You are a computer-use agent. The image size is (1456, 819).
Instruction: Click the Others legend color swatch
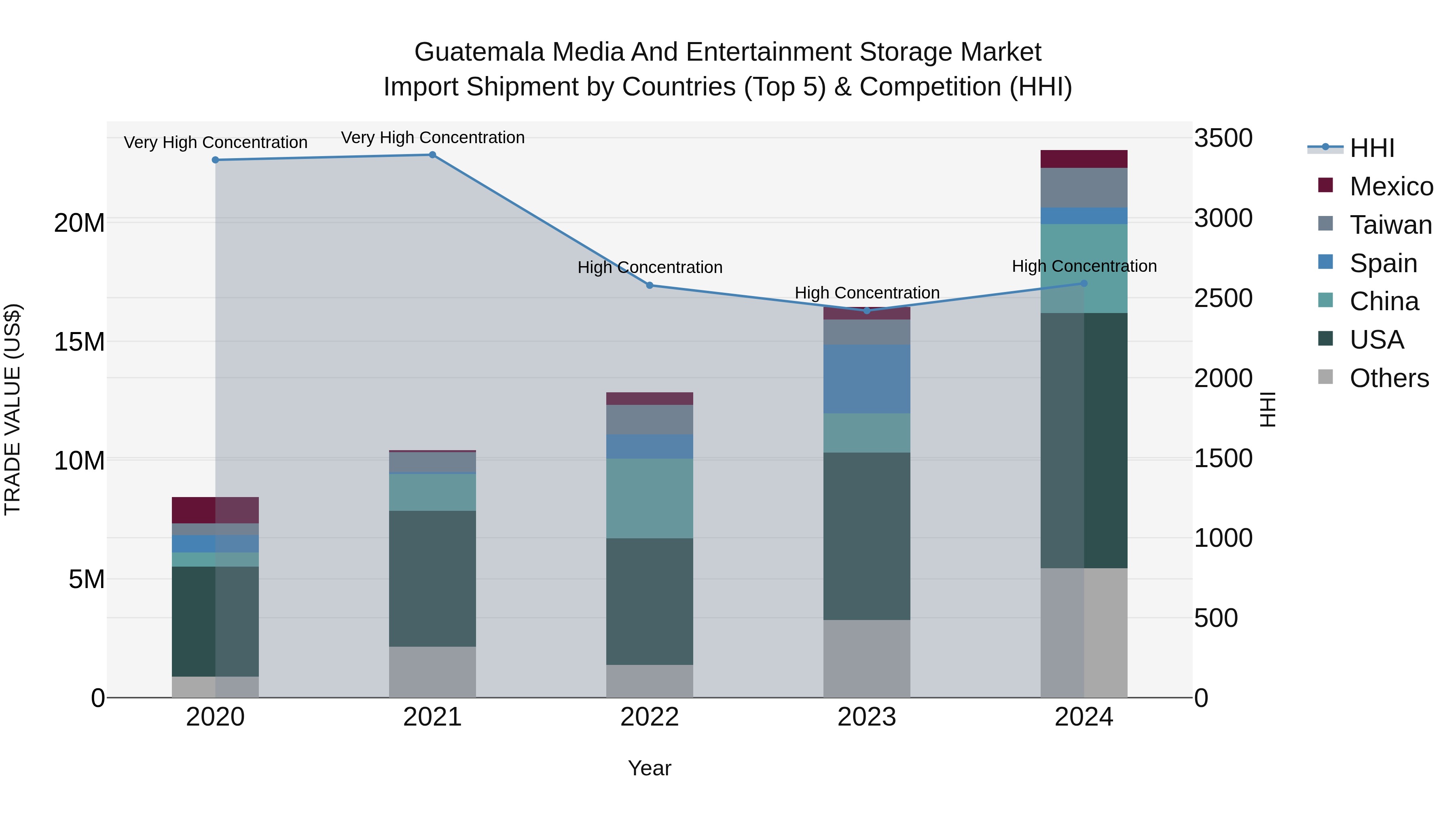pos(1325,377)
